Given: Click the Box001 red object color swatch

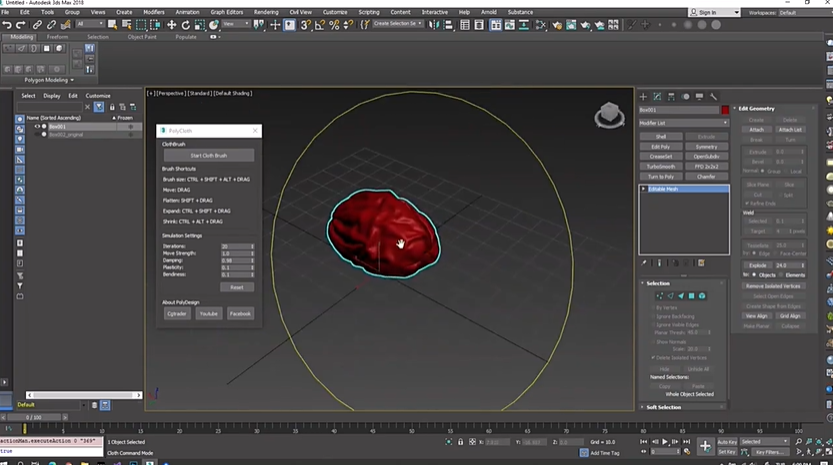Looking at the screenshot, I should (725, 110).
